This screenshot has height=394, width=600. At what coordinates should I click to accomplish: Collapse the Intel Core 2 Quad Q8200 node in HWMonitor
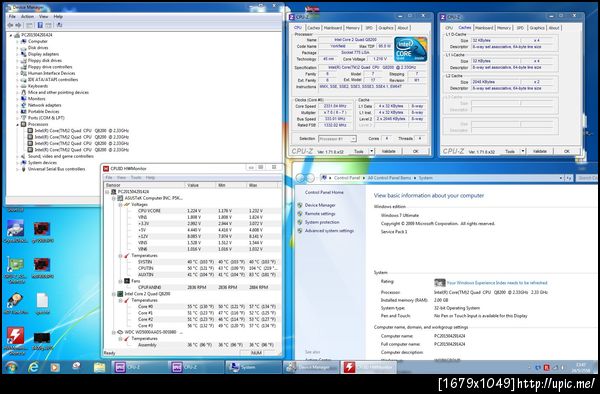click(x=114, y=294)
